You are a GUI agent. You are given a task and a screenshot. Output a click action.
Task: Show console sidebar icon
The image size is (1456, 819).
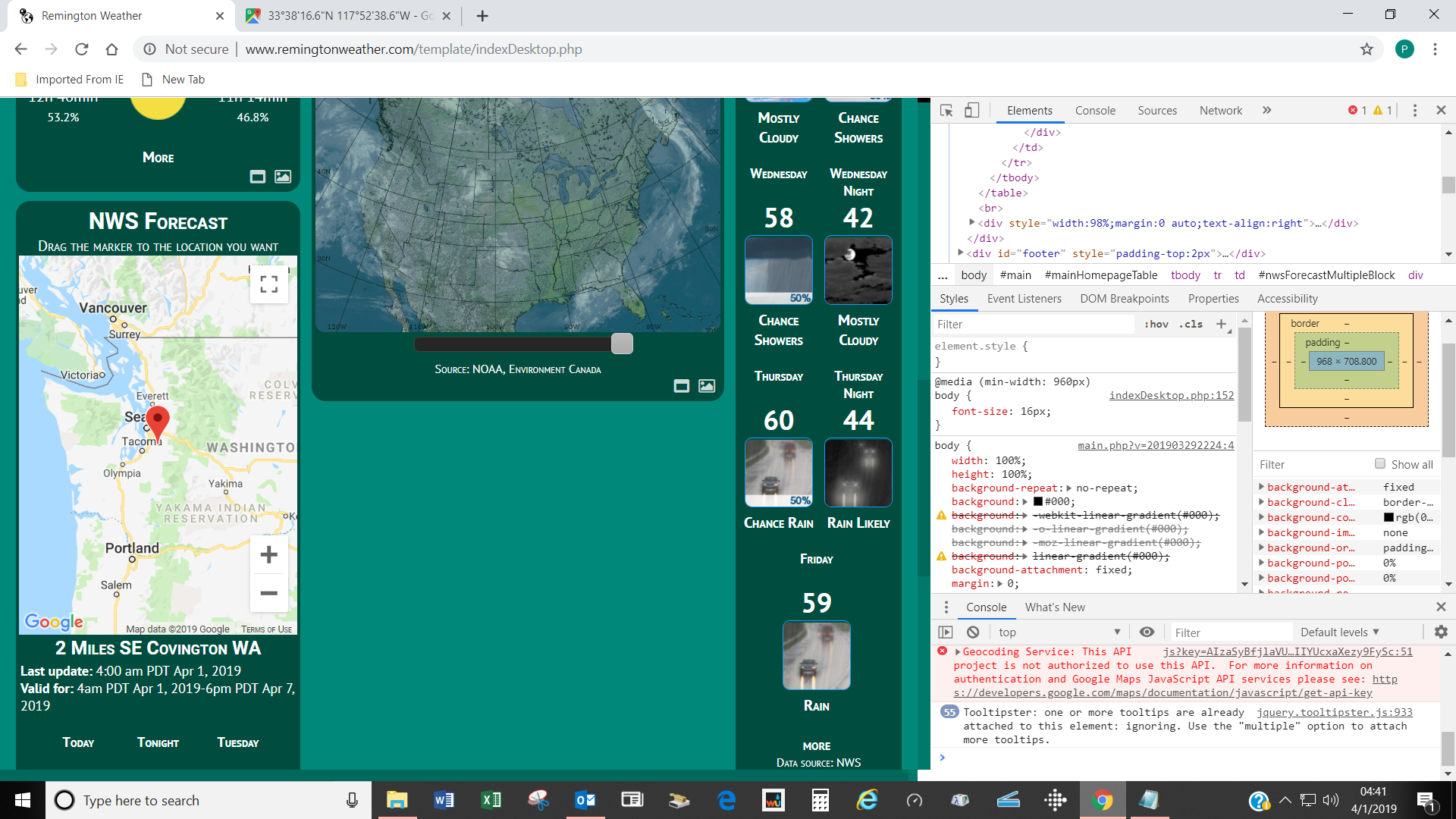(946, 632)
